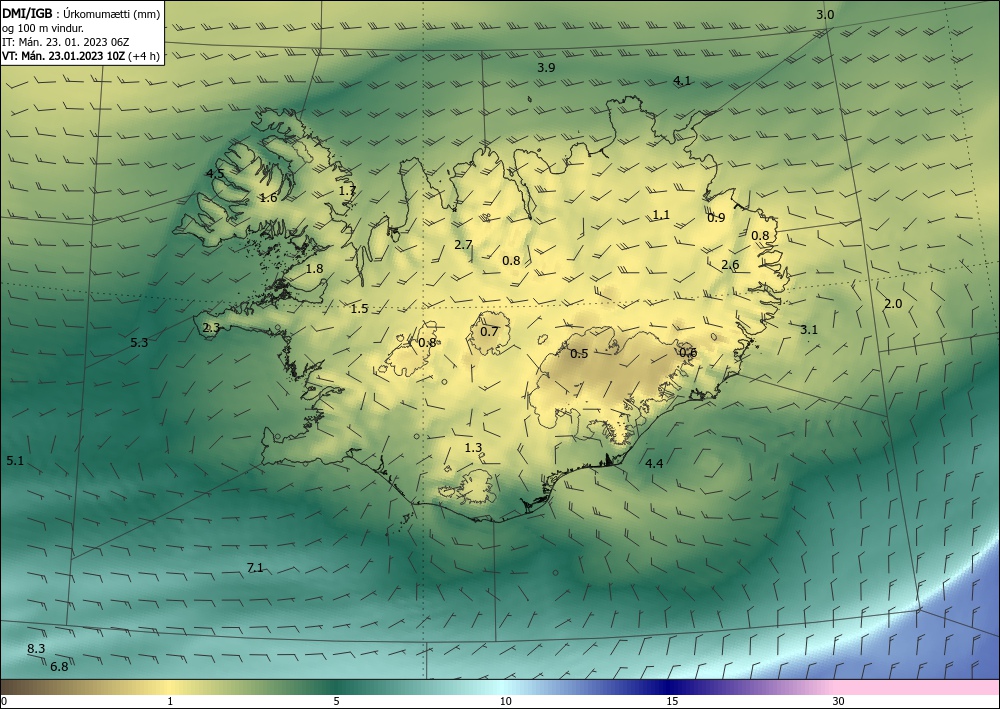This screenshot has width=1000, height=709.
Task: Click the 0.9 value label
Action: pyautogui.click(x=716, y=217)
